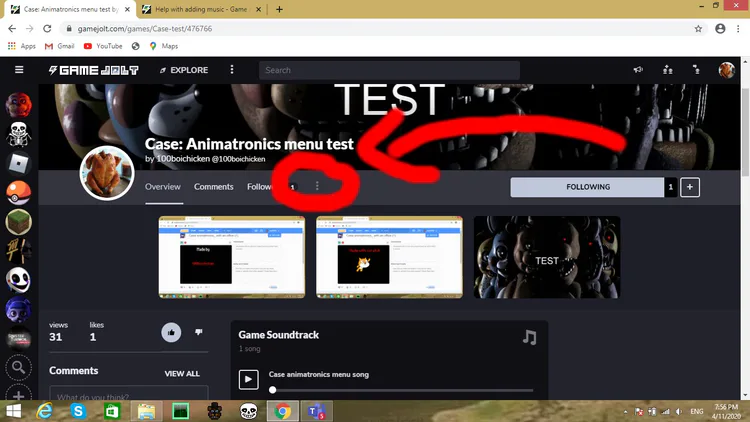Open the Chrome profile icon
This screenshot has height=422, width=750.
[720, 29]
